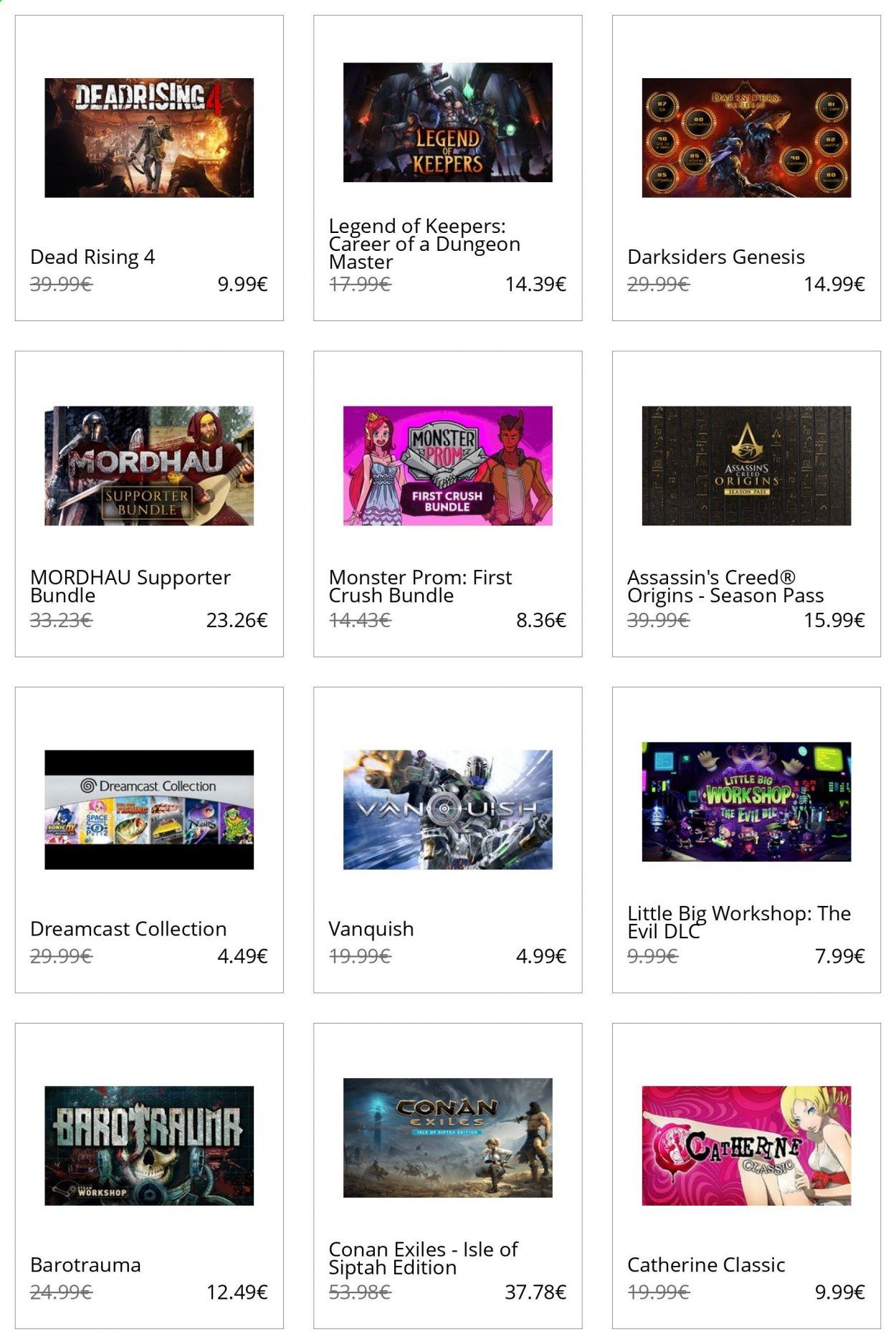
Task: Open the Dead Rising 4 title link
Action: pos(92,257)
